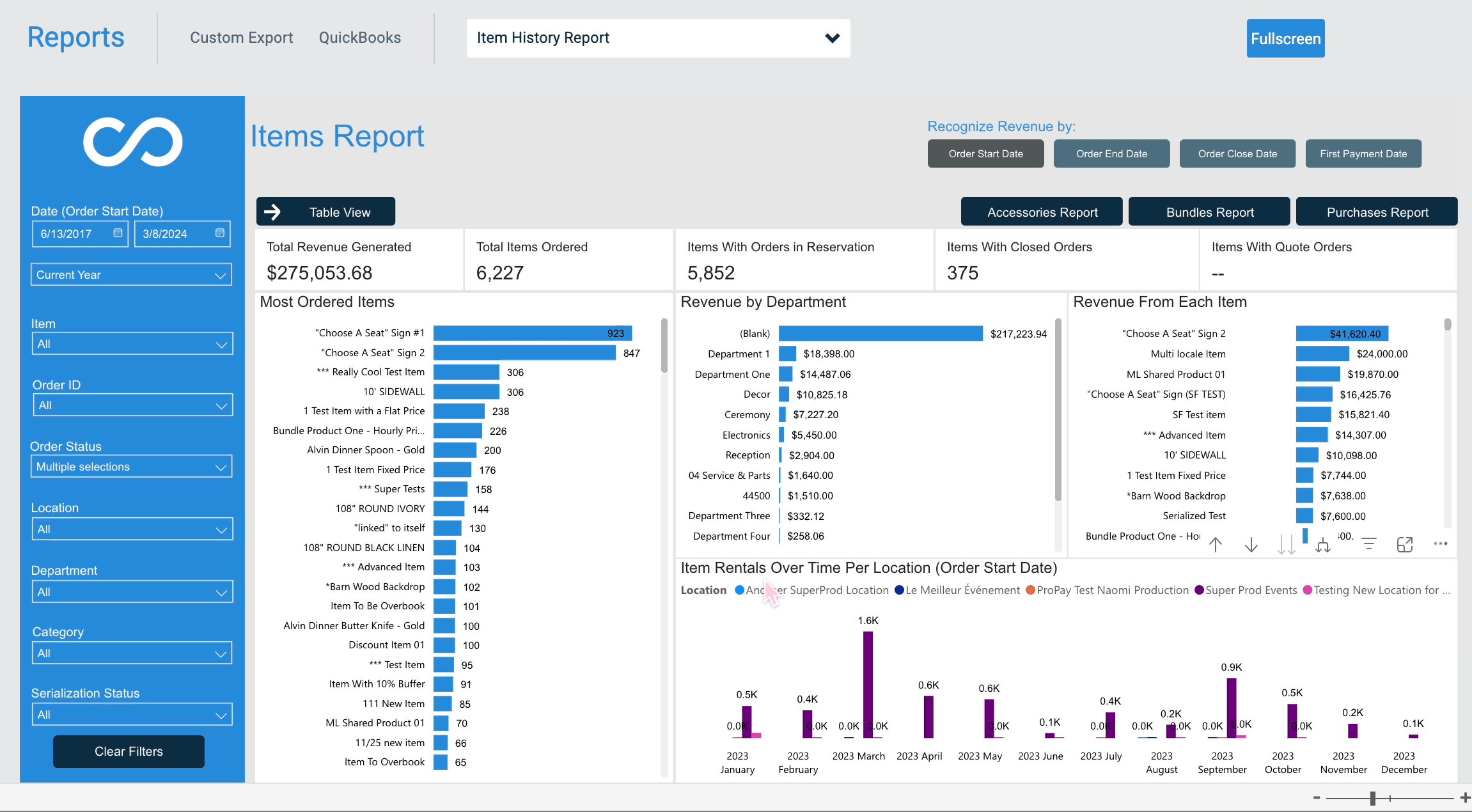1472x812 pixels.
Task: Click the "04 Service & Parts" department label
Action: pos(729,476)
